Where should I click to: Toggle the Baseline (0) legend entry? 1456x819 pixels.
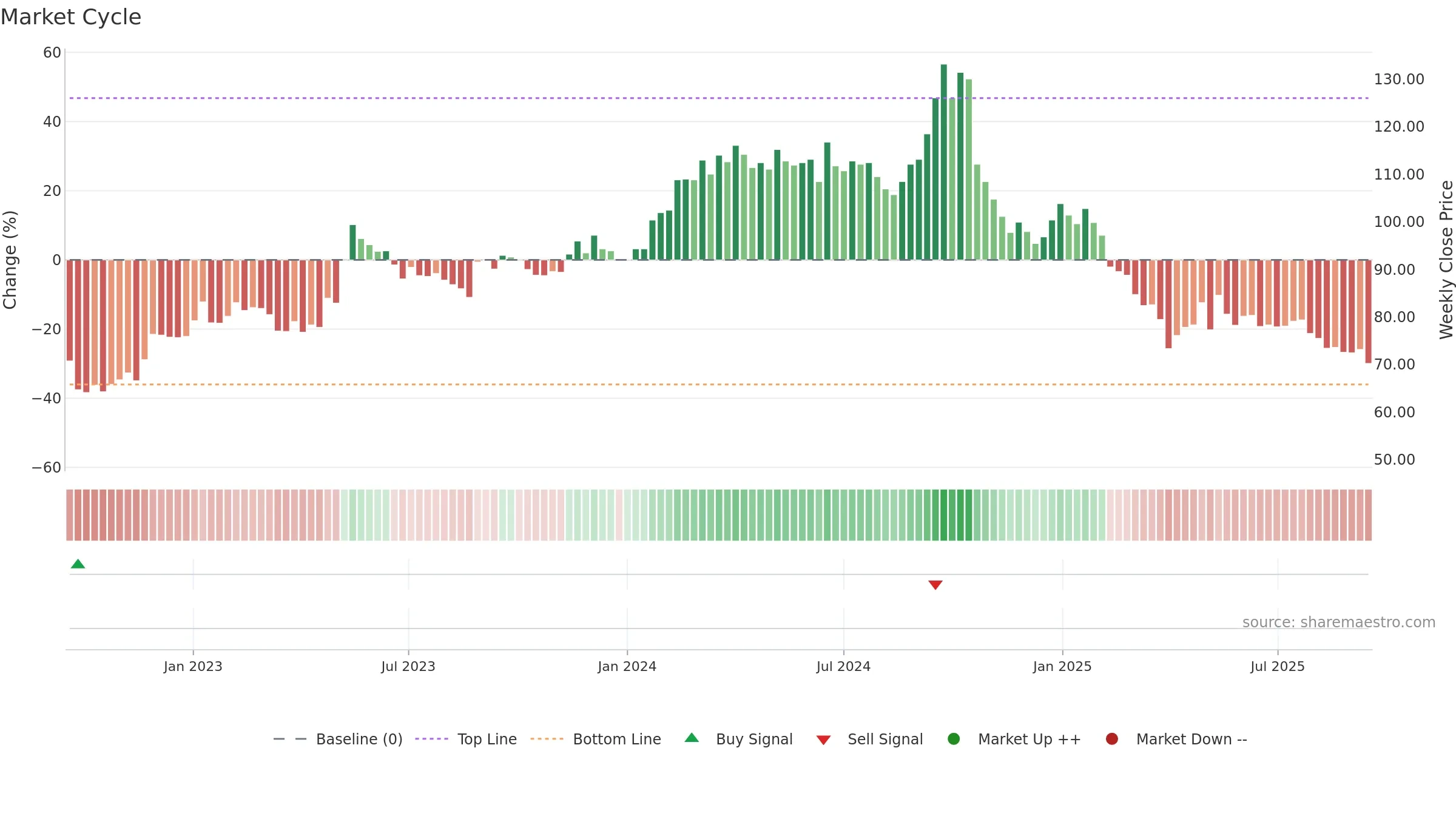[x=338, y=739]
